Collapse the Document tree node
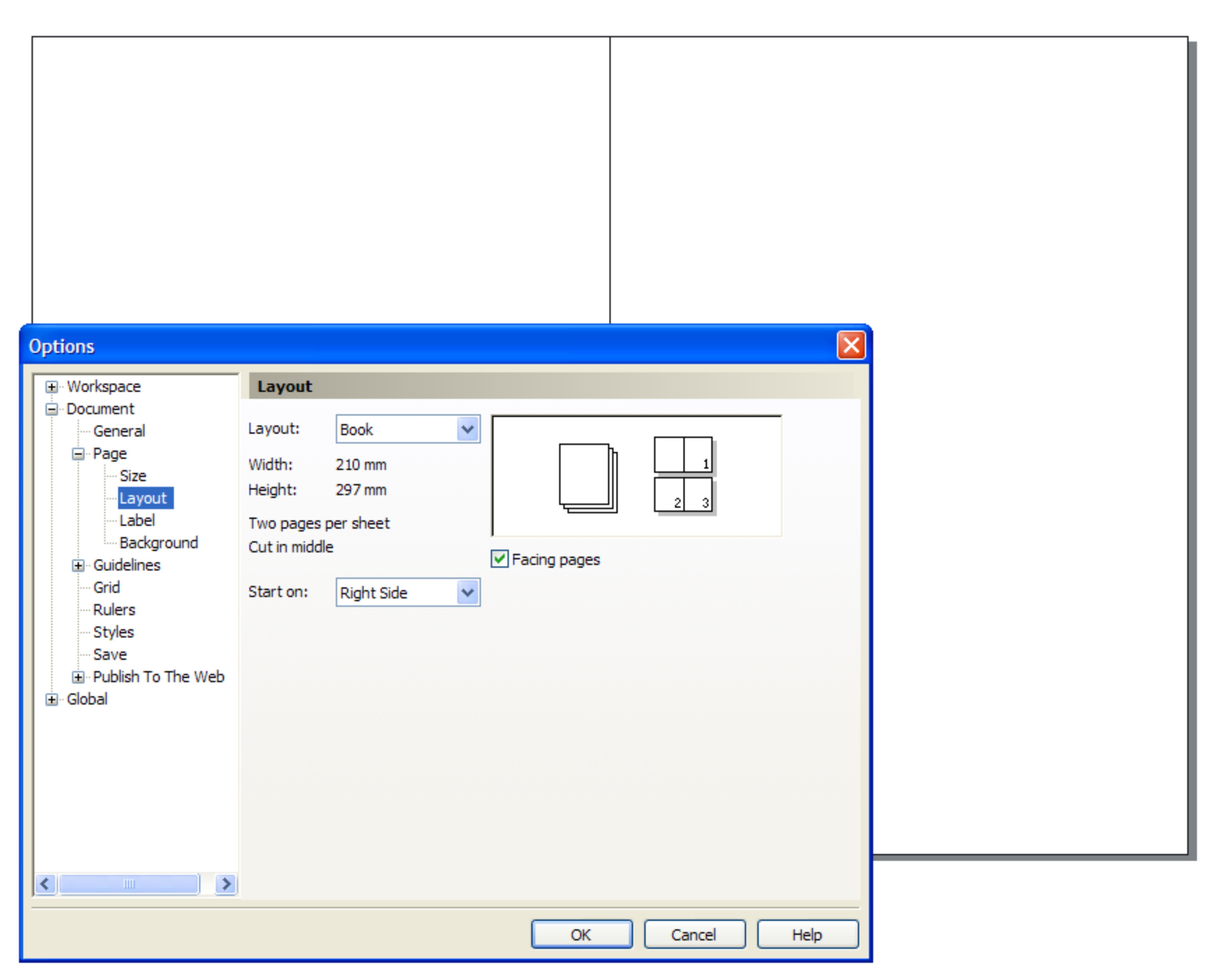1227x980 pixels. click(x=52, y=409)
